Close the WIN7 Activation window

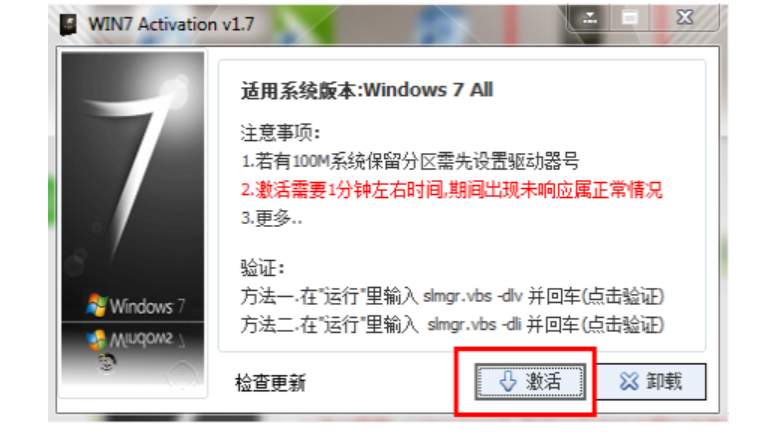point(685,18)
